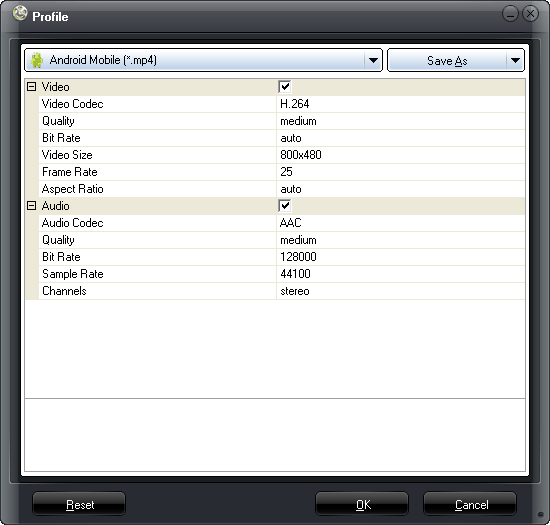Collapse the Audio section
Image resolution: width=550 pixels, height=525 pixels.
32,206
